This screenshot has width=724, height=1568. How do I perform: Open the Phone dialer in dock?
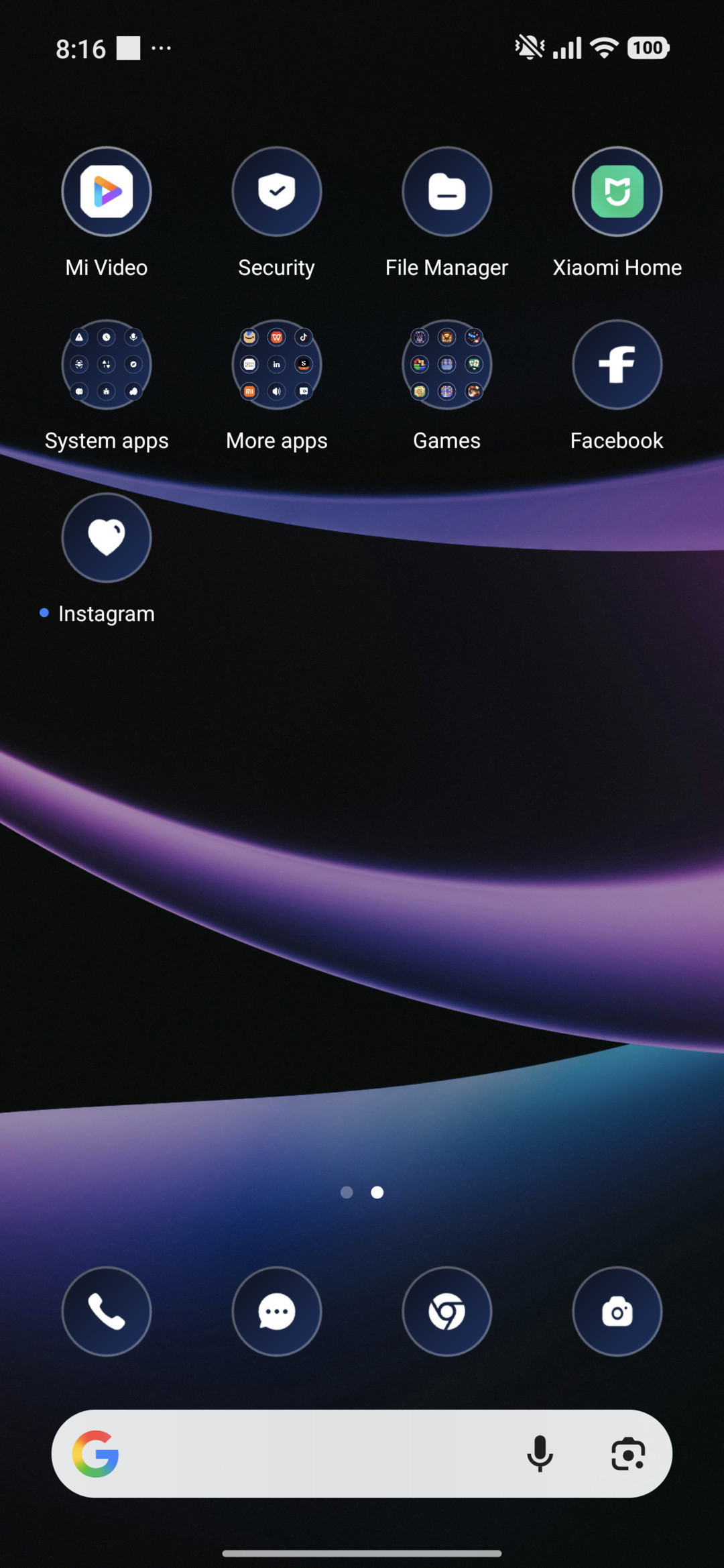pyautogui.click(x=107, y=1312)
